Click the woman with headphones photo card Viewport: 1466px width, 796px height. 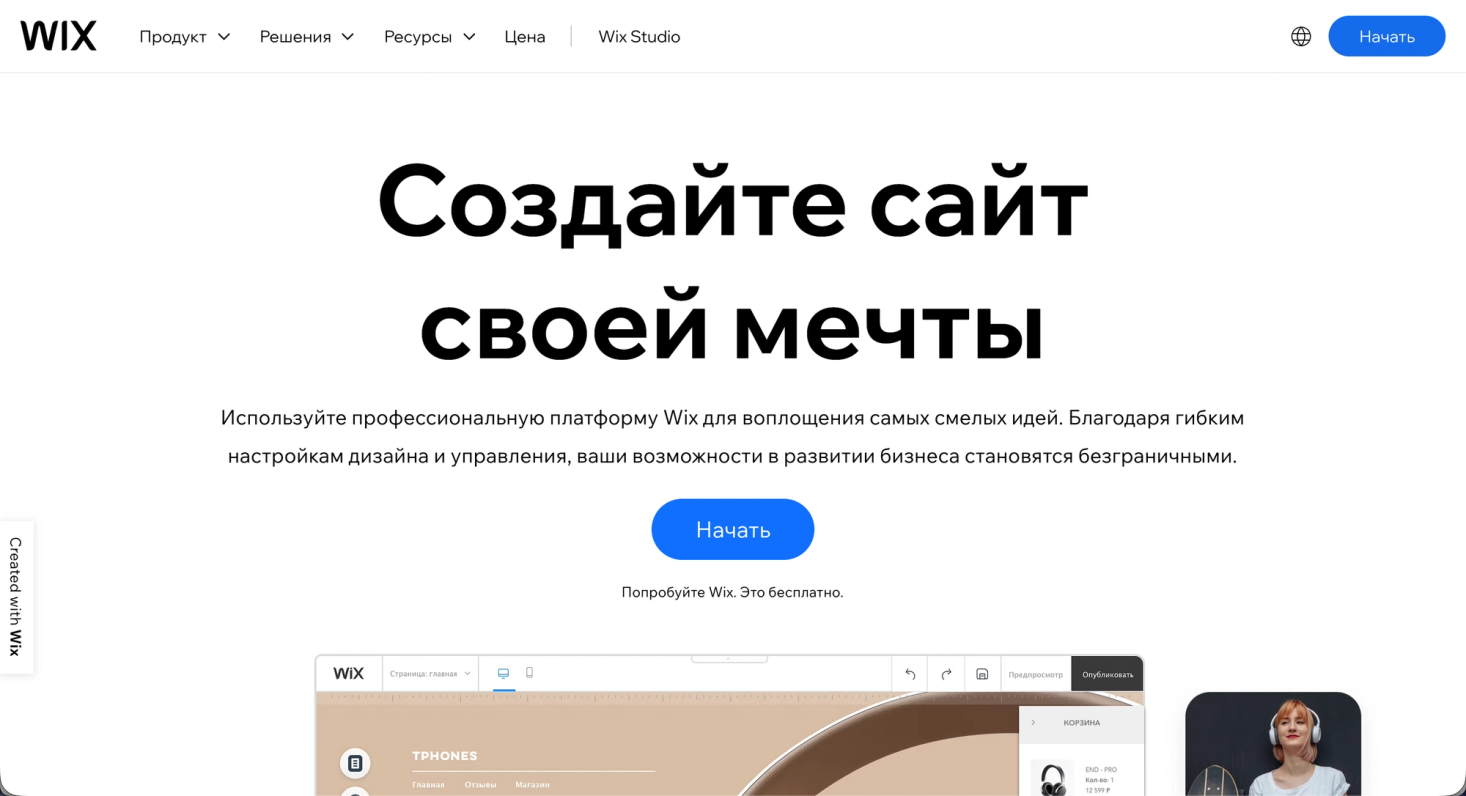click(x=1273, y=744)
